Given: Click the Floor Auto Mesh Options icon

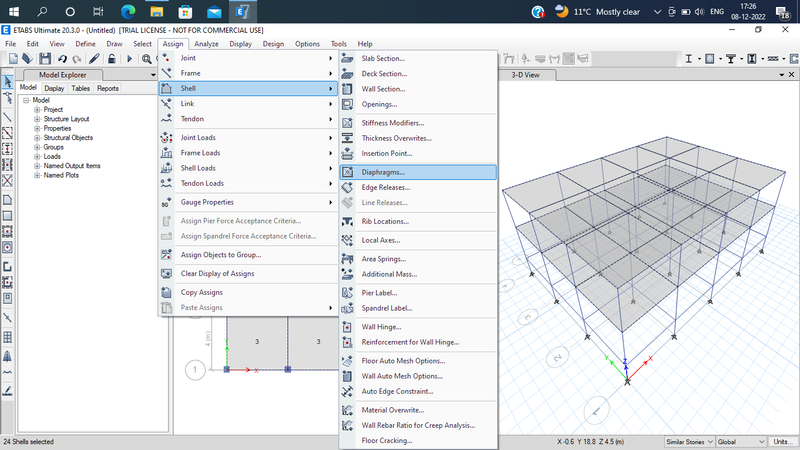Looking at the screenshot, I should pyautogui.click(x=347, y=361).
